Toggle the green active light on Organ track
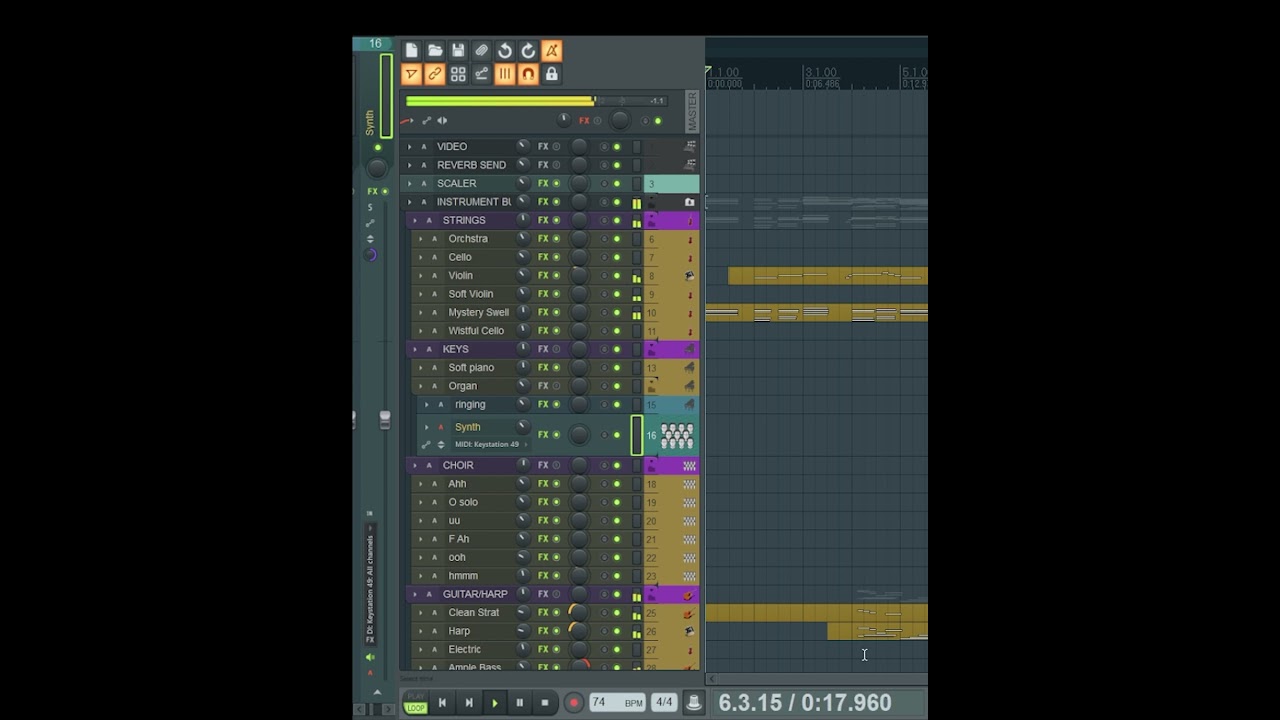The height and width of the screenshot is (720, 1280). pos(617,386)
